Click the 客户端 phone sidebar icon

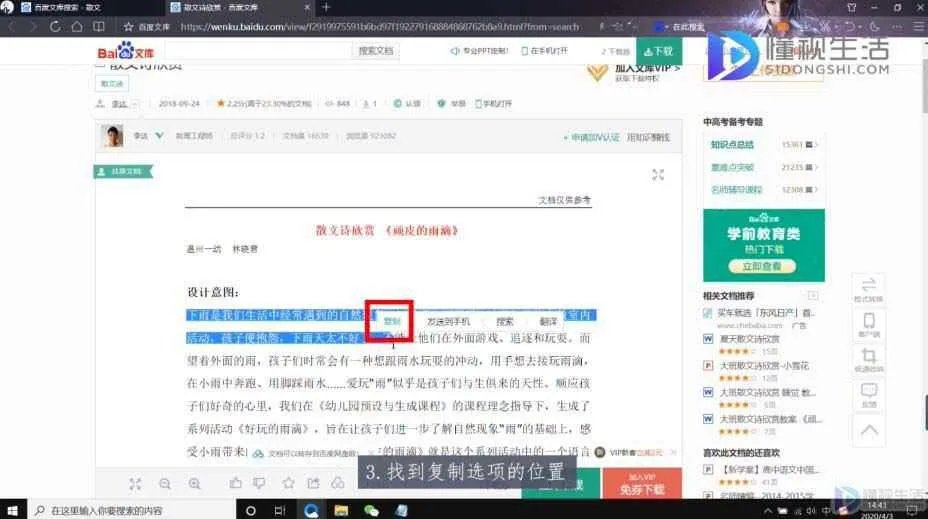click(868, 325)
